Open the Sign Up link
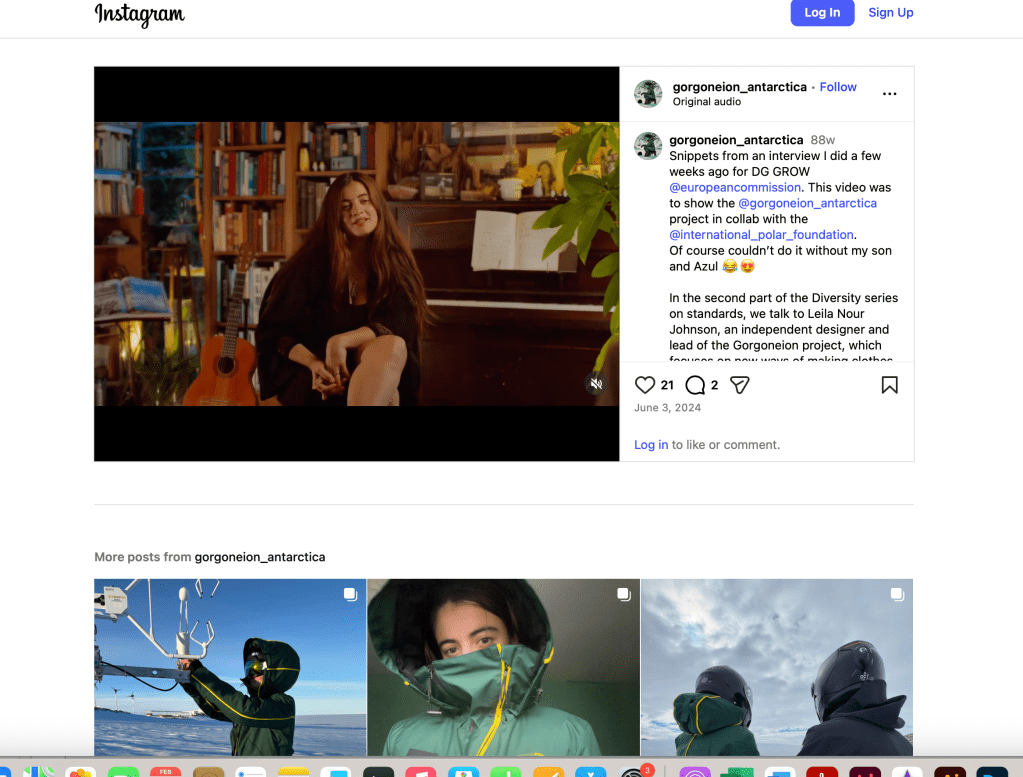Viewport: 1023px width, 777px height. (890, 13)
